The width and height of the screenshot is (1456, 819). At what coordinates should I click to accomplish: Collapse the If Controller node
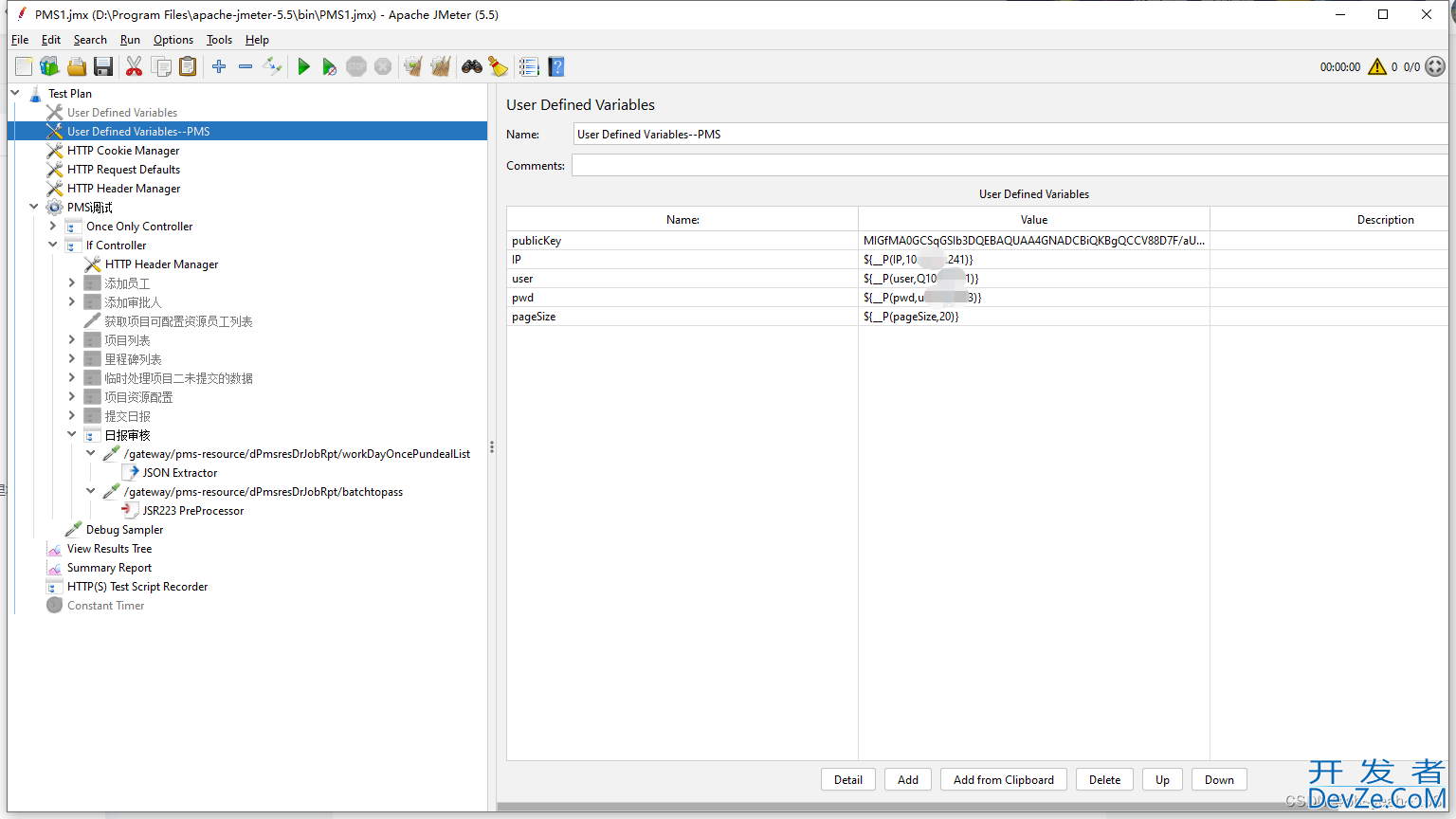[x=53, y=245]
